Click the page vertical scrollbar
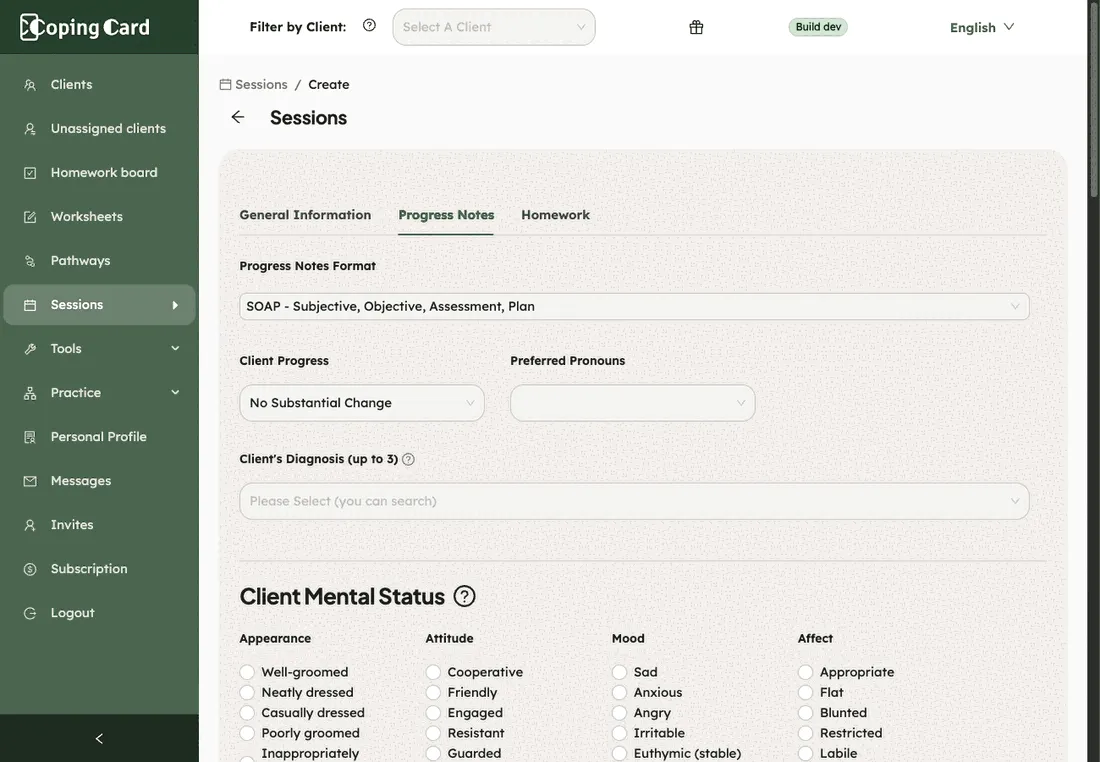This screenshot has width=1100, height=762. [x=1094, y=98]
